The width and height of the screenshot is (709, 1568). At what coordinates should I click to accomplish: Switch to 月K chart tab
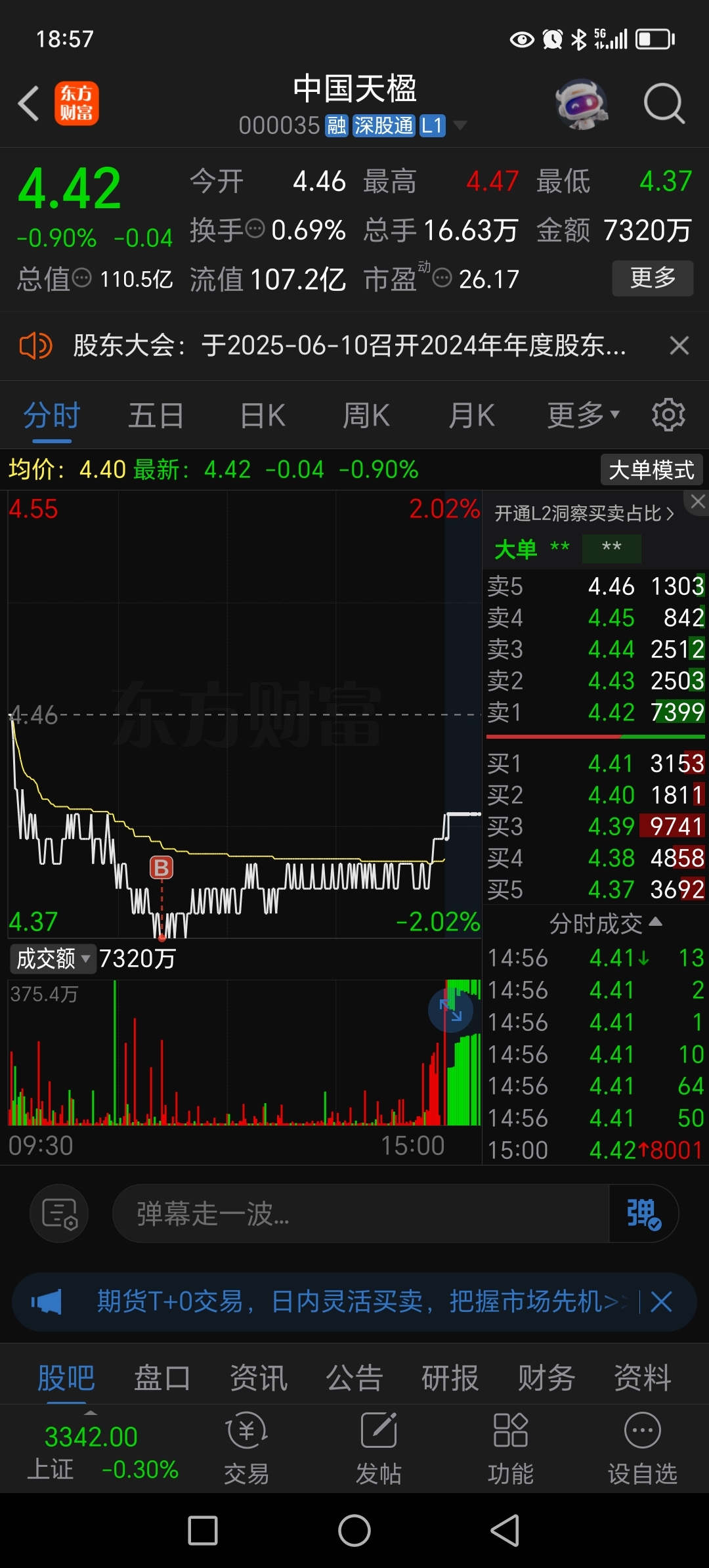[x=472, y=416]
